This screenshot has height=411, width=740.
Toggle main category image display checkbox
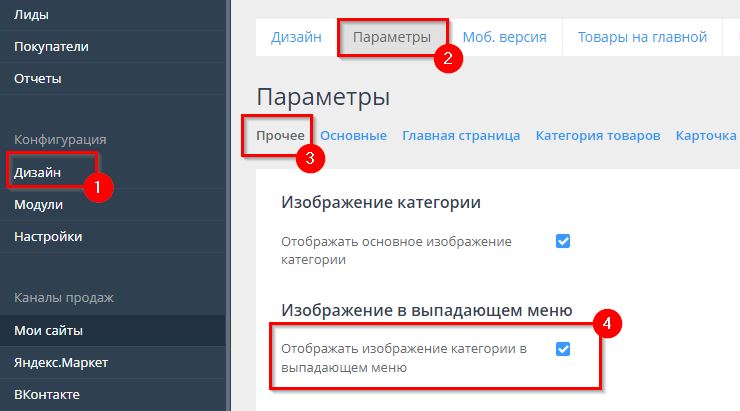[x=563, y=241]
